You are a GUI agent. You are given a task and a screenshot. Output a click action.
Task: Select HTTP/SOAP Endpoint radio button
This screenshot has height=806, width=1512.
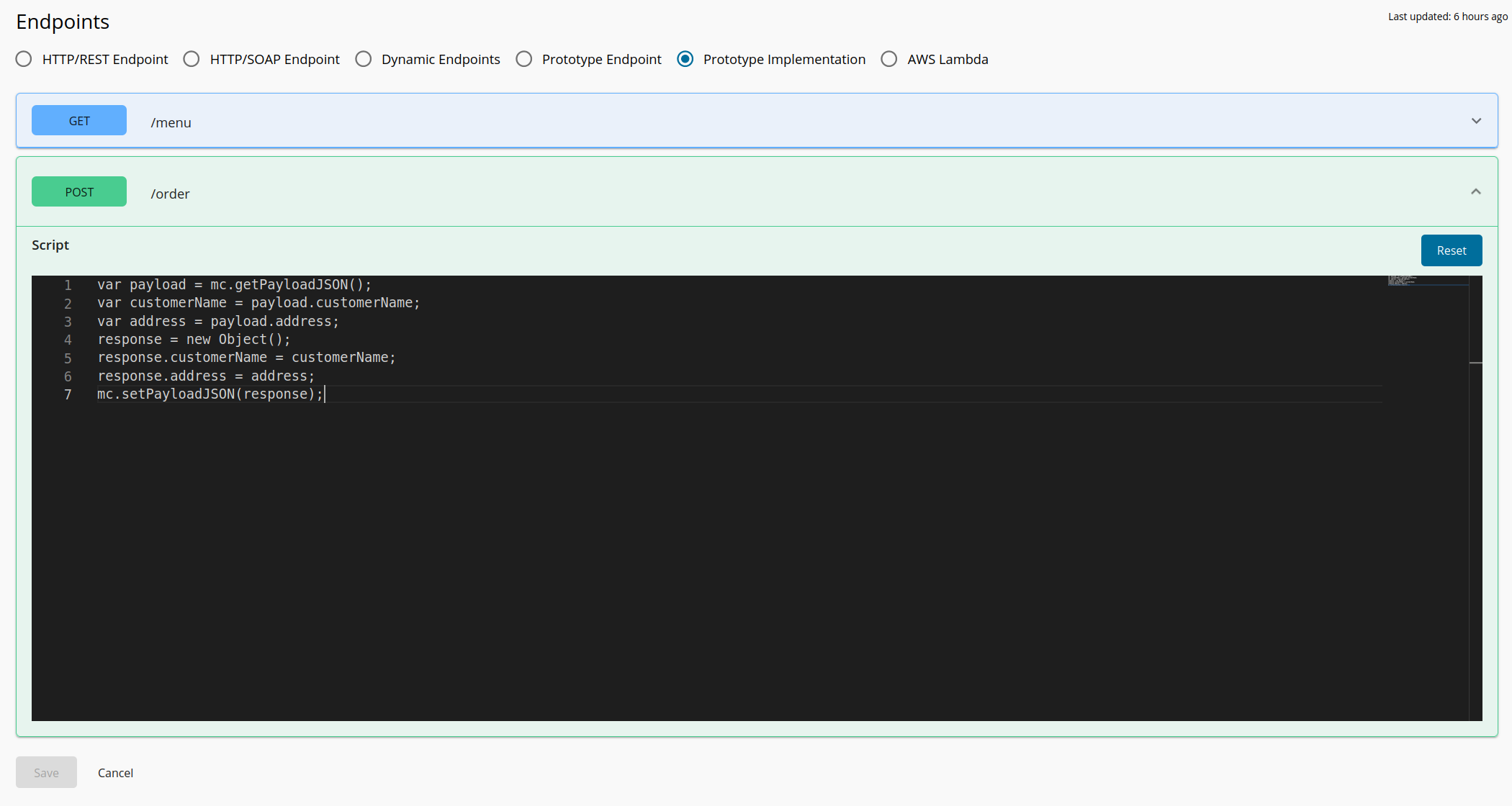click(192, 59)
